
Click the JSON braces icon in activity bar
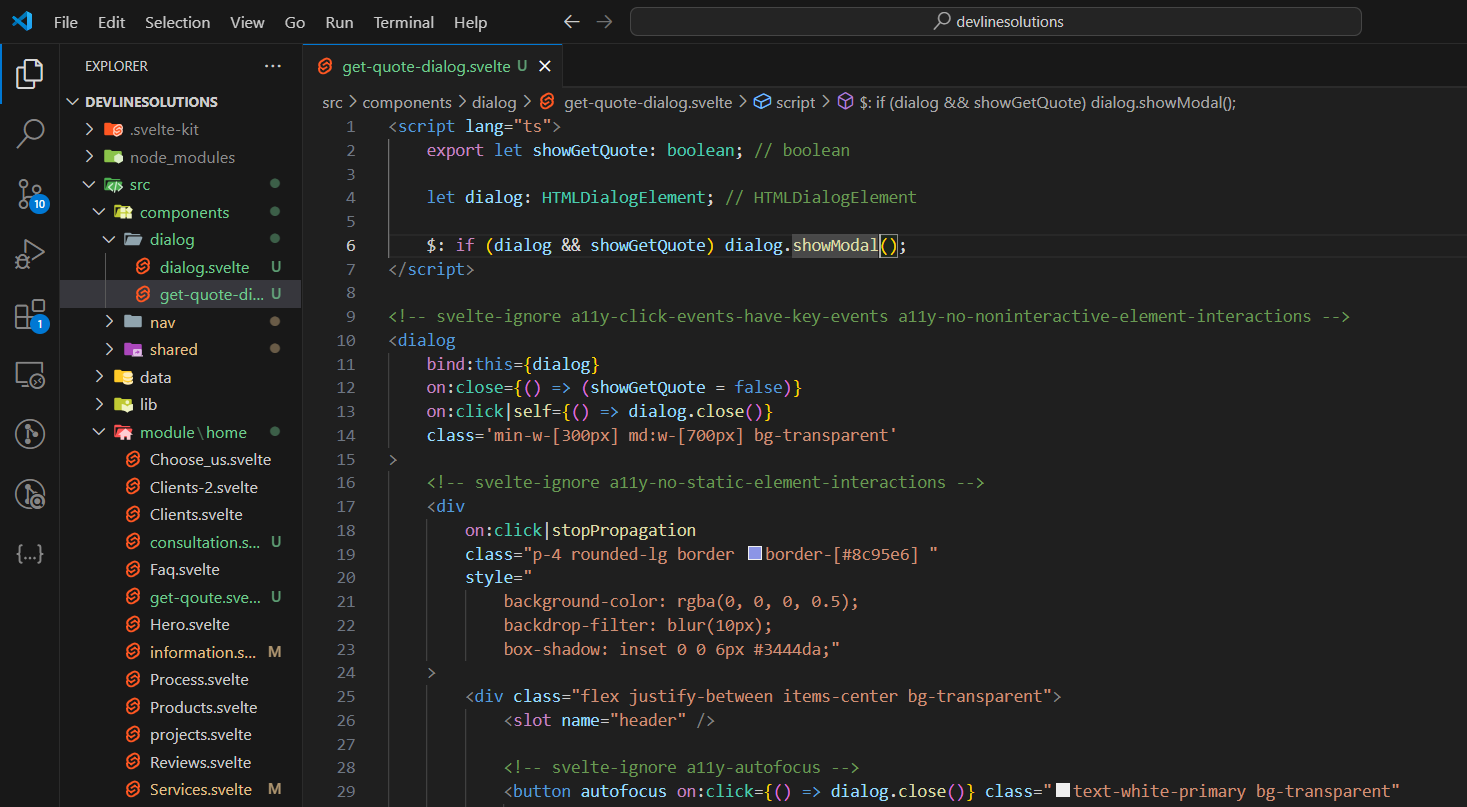click(30, 554)
